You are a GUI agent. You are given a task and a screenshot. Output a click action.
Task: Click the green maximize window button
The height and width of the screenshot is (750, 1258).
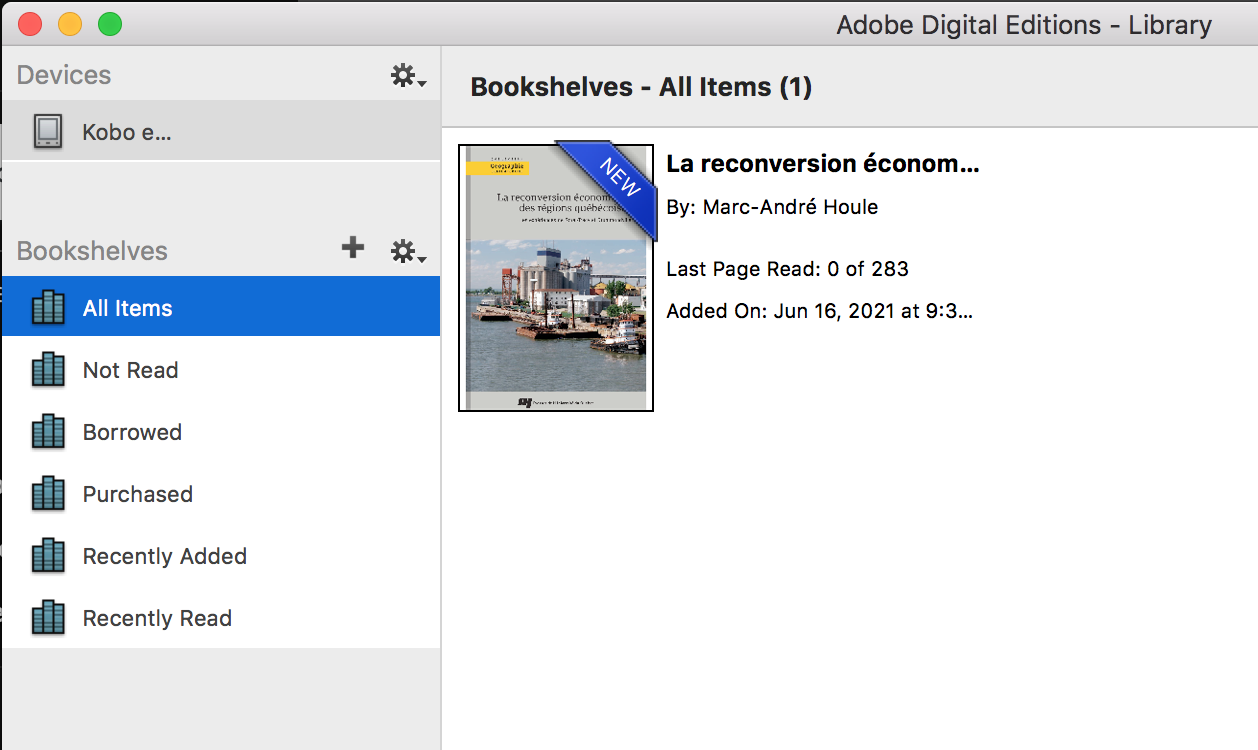tap(110, 24)
